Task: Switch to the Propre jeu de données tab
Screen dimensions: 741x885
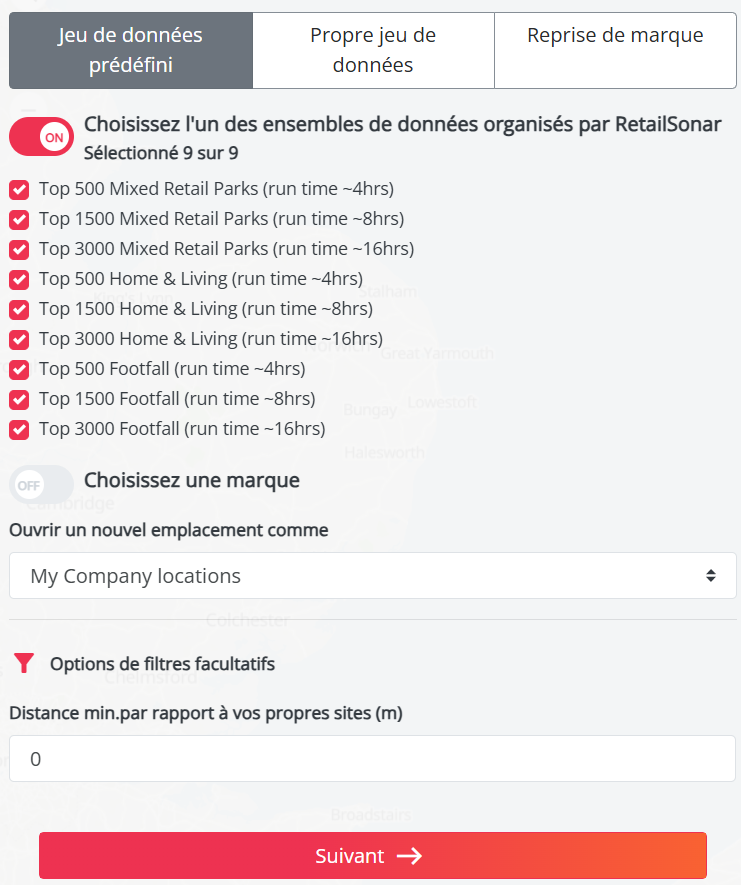Action: pos(373,50)
